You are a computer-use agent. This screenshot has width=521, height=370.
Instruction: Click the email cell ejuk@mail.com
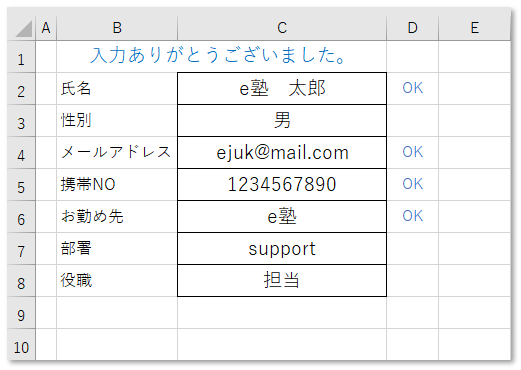click(x=282, y=153)
